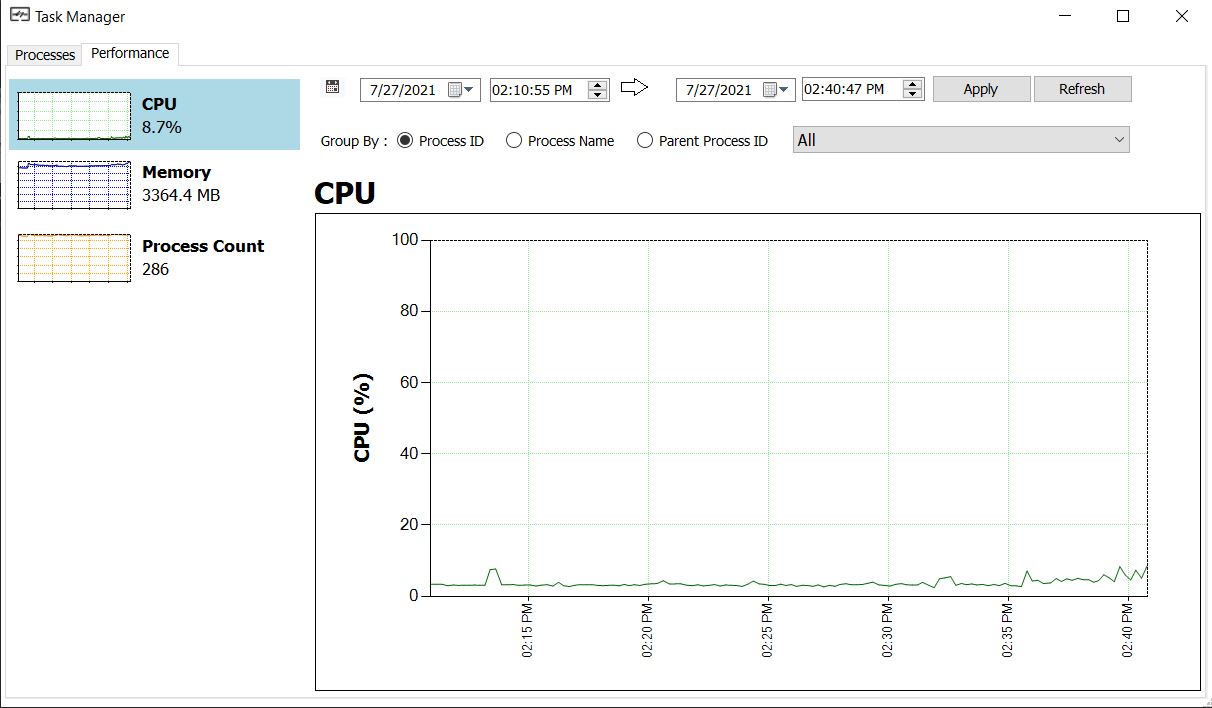Select the Process Count graph thumbnail
Viewport: 1212px width, 708px height.
pyautogui.click(x=73, y=257)
